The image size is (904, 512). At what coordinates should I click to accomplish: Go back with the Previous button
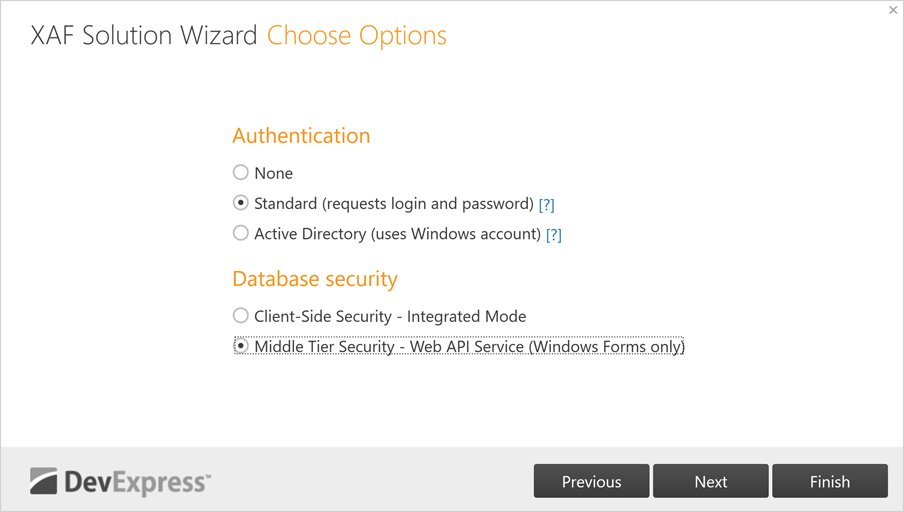click(591, 481)
